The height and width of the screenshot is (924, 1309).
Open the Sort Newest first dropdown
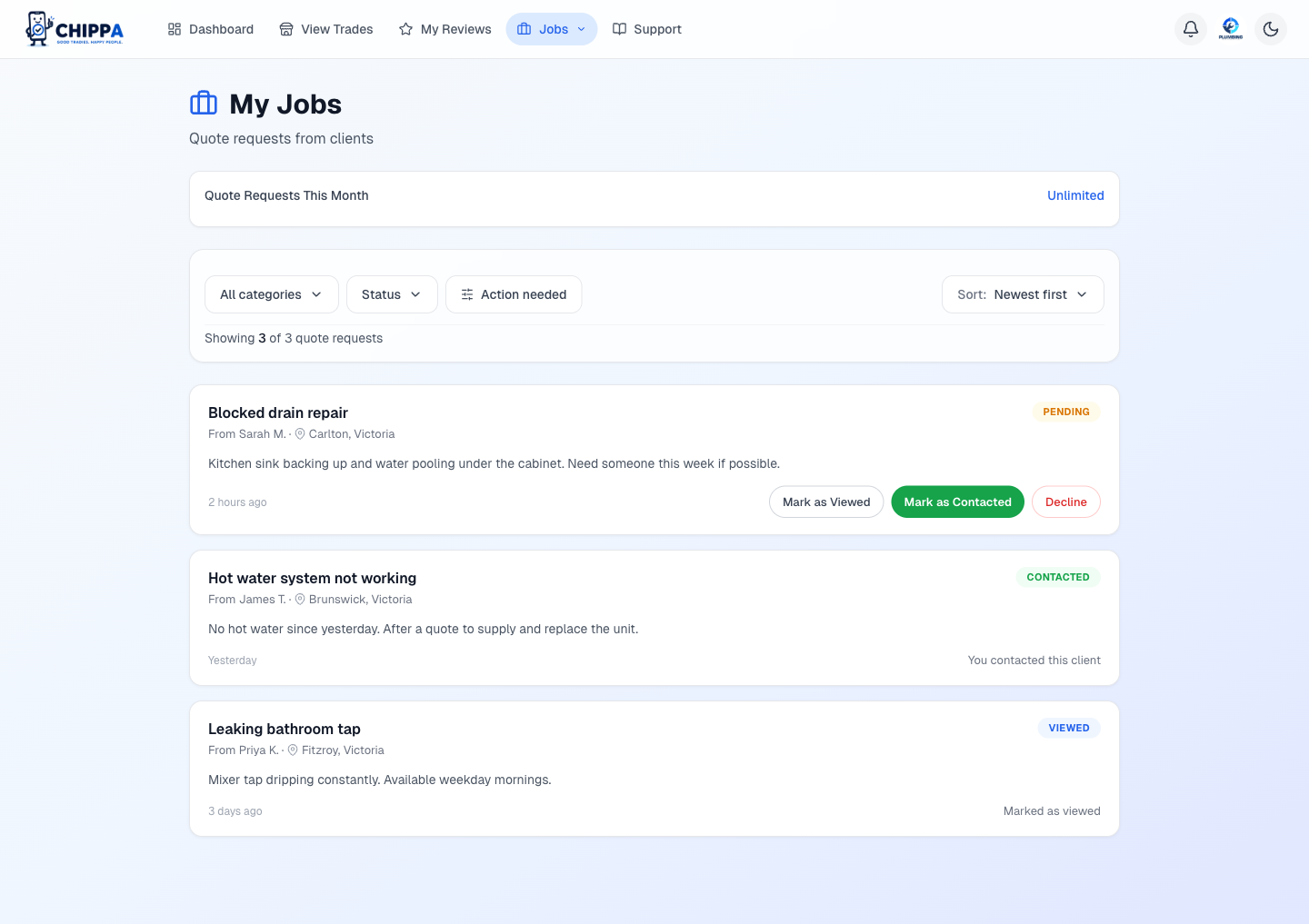(x=1023, y=294)
